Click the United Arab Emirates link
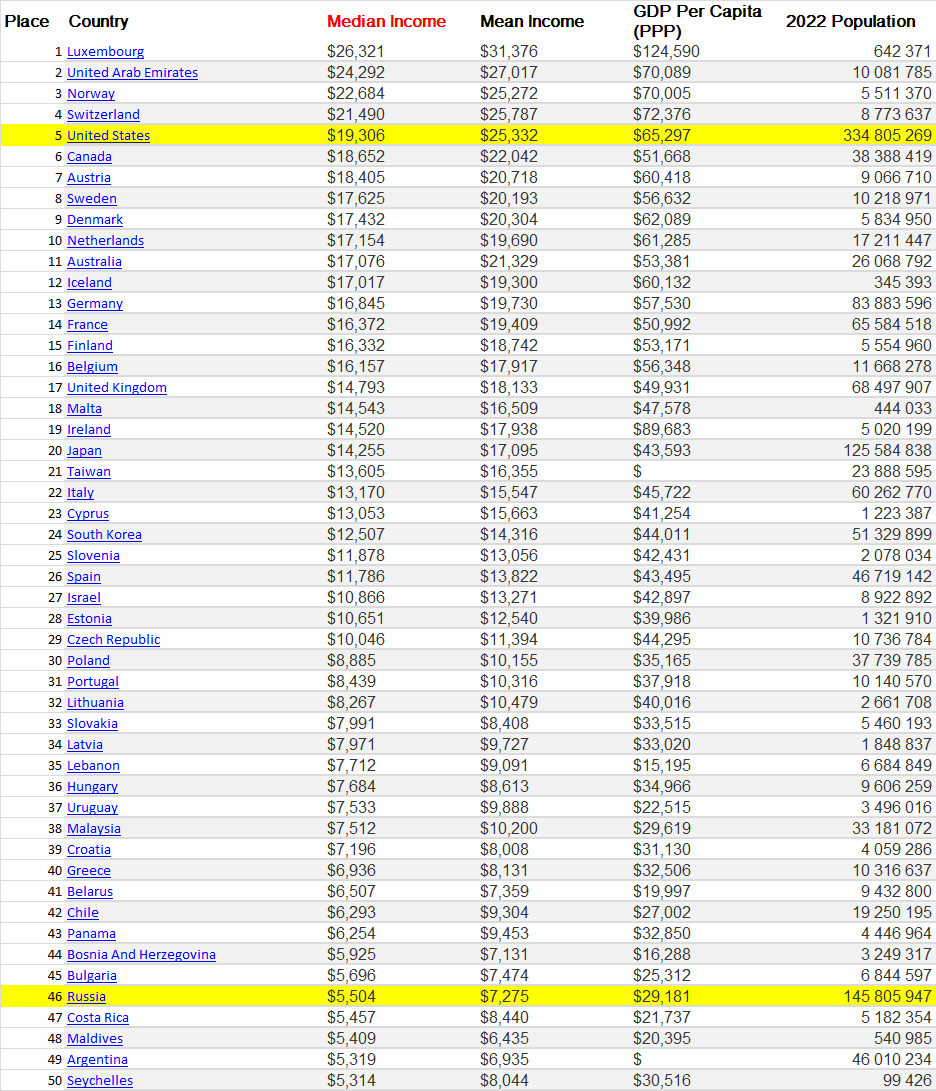The height and width of the screenshot is (1091, 936). [132, 73]
